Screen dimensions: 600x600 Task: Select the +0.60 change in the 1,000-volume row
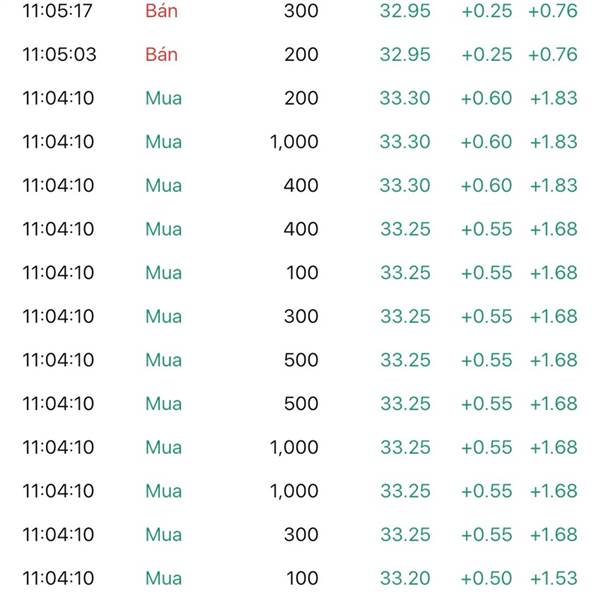[486, 142]
